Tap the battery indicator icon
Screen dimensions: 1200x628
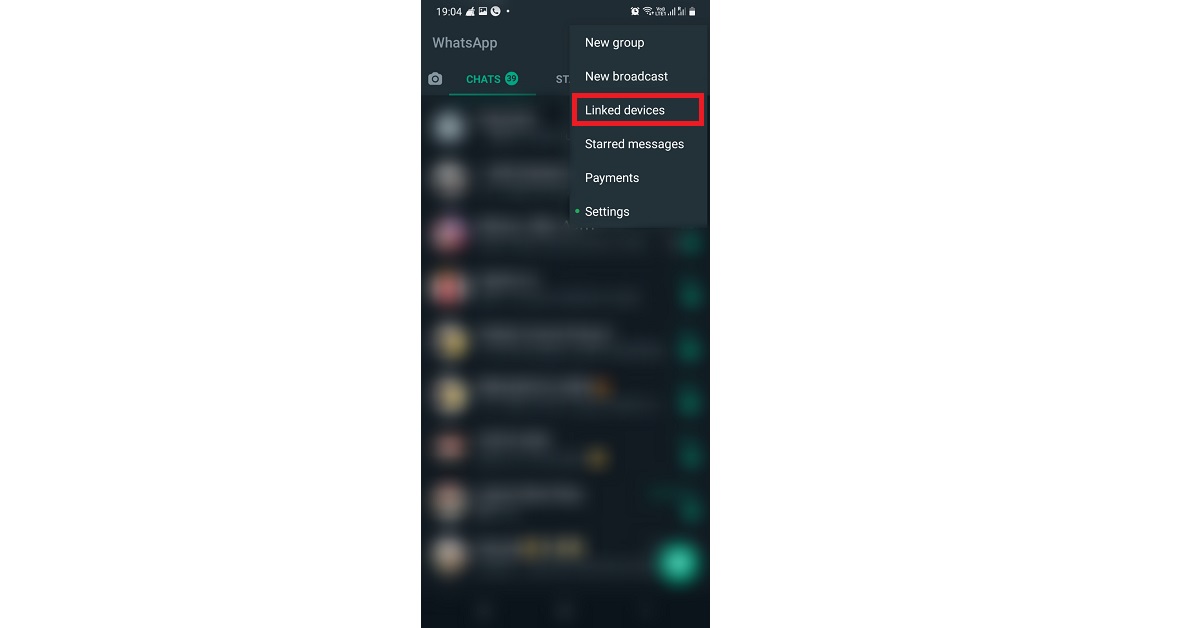click(693, 12)
